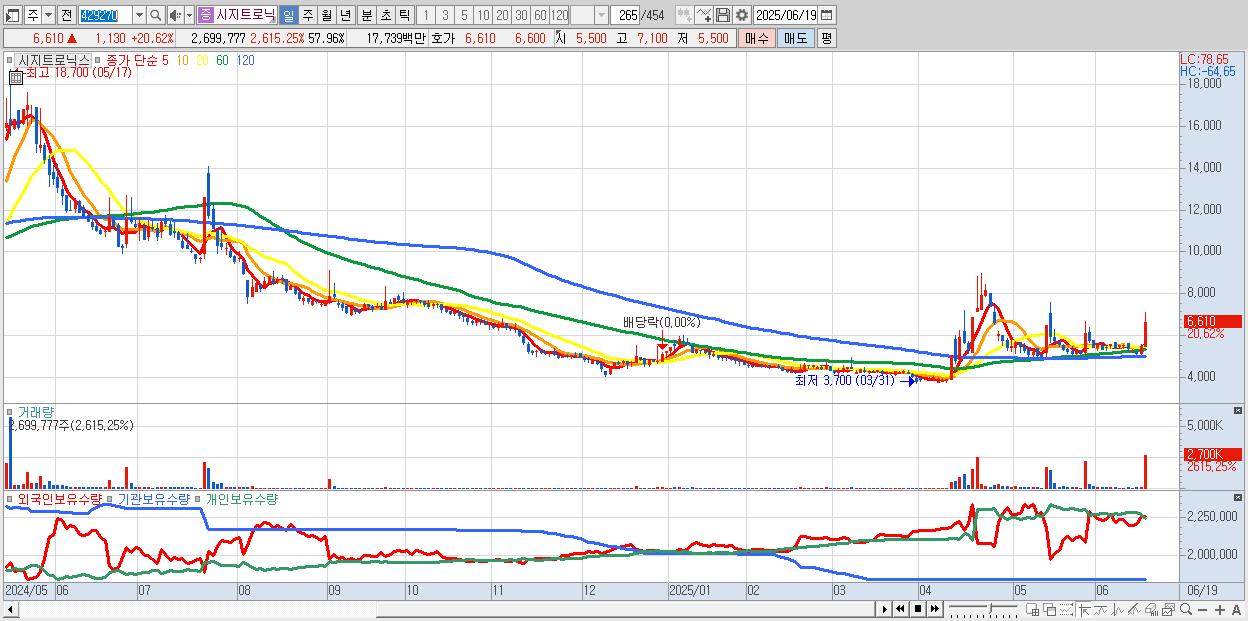The height and width of the screenshot is (621, 1248).
Task: Toggle the 120-day moving average legend
Action: 245,60
